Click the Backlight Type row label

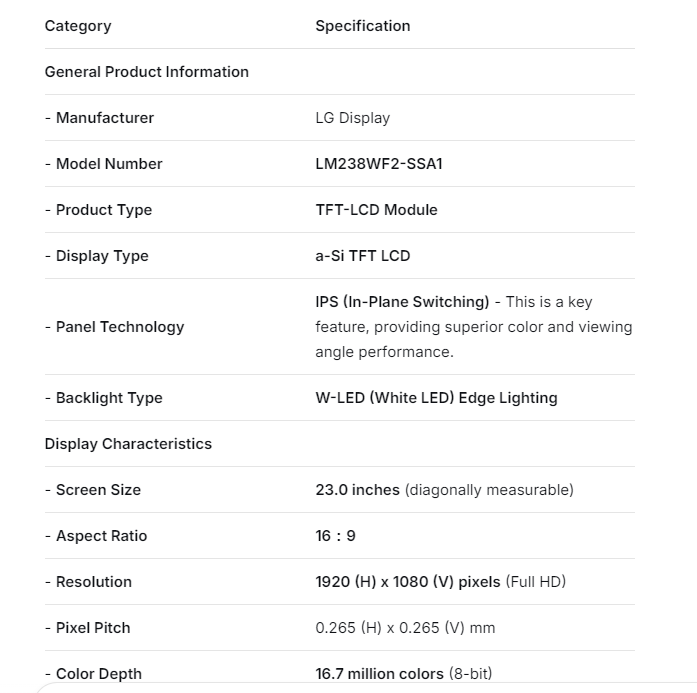(103, 398)
